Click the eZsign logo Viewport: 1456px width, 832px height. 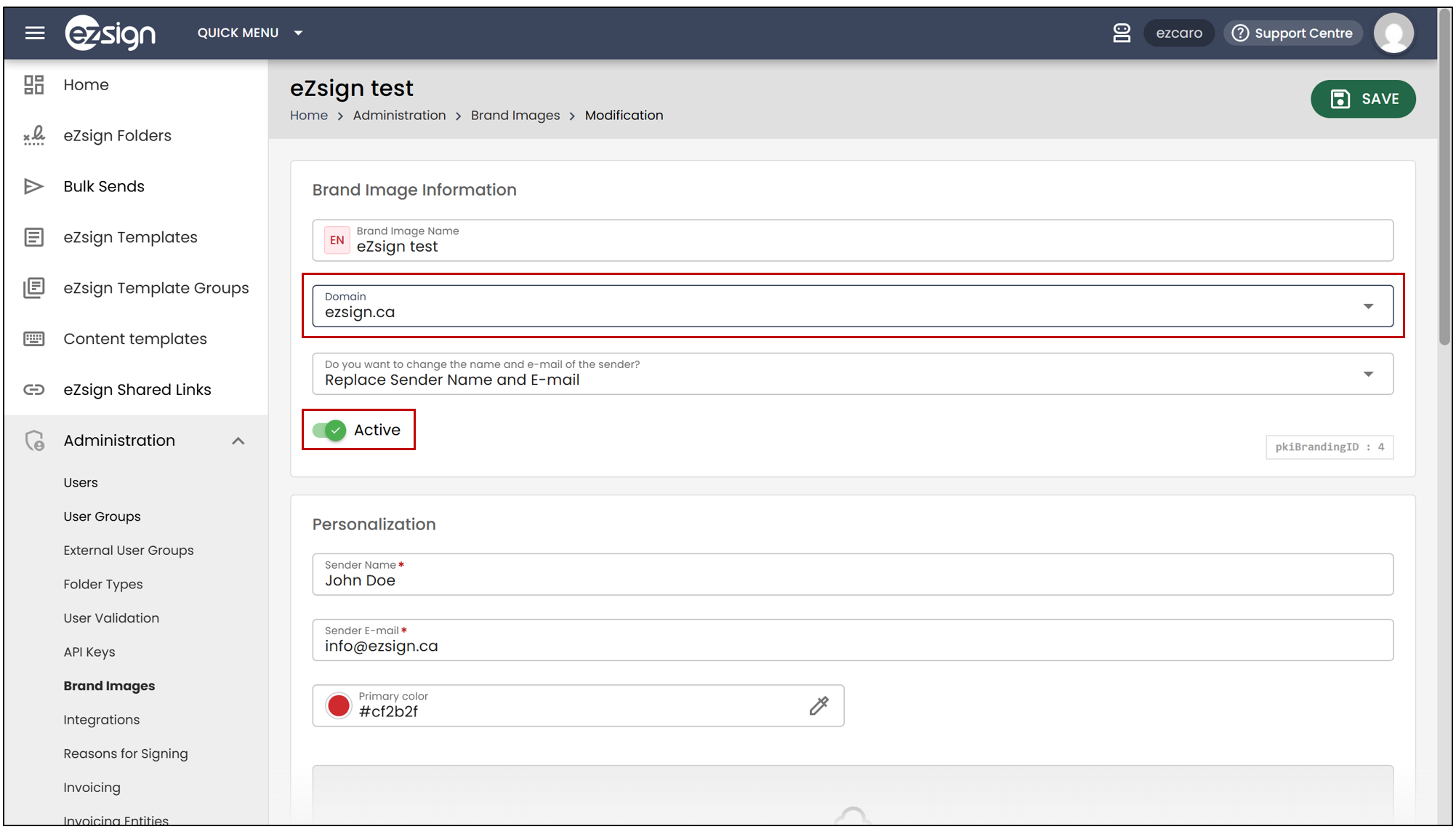[110, 33]
